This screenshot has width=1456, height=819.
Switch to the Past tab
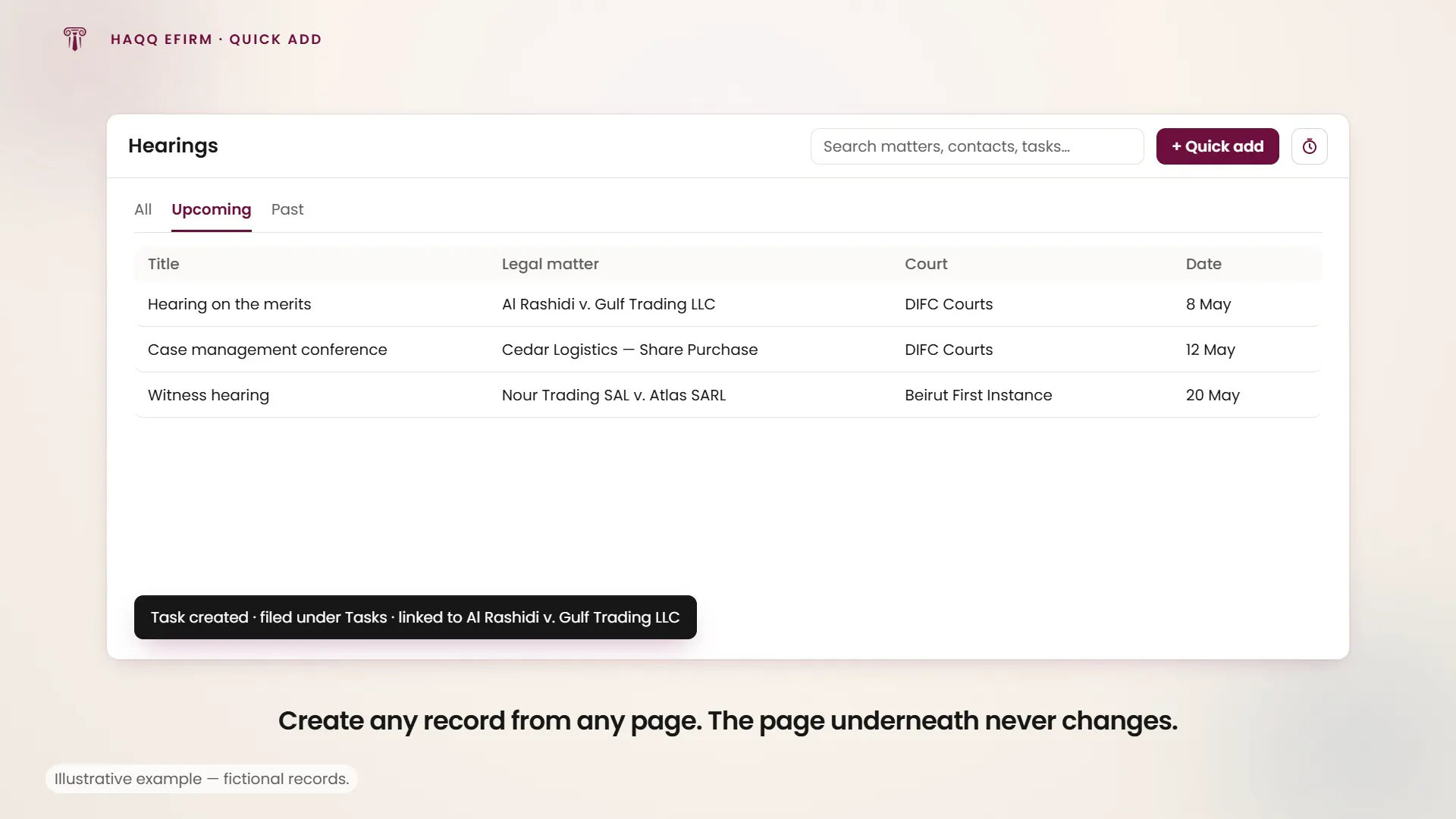pyautogui.click(x=287, y=209)
